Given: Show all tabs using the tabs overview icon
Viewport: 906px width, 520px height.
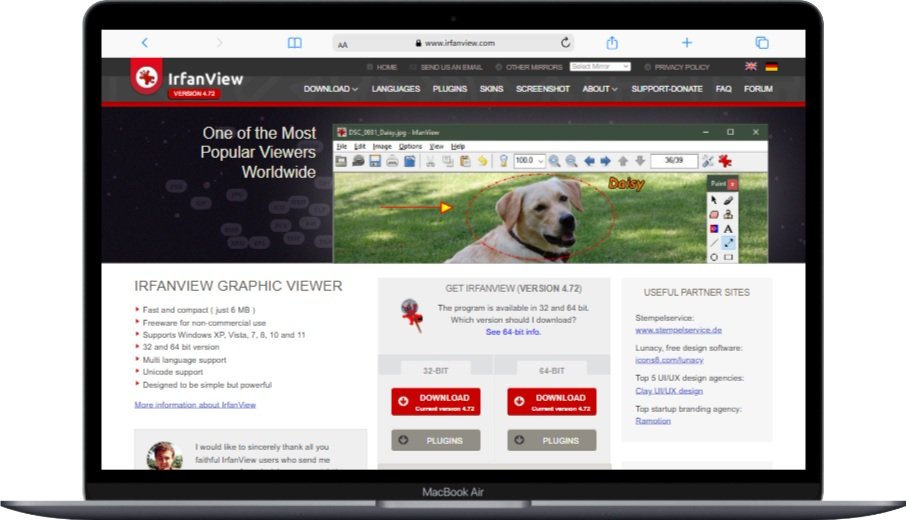Looking at the screenshot, I should pyautogui.click(x=762, y=43).
